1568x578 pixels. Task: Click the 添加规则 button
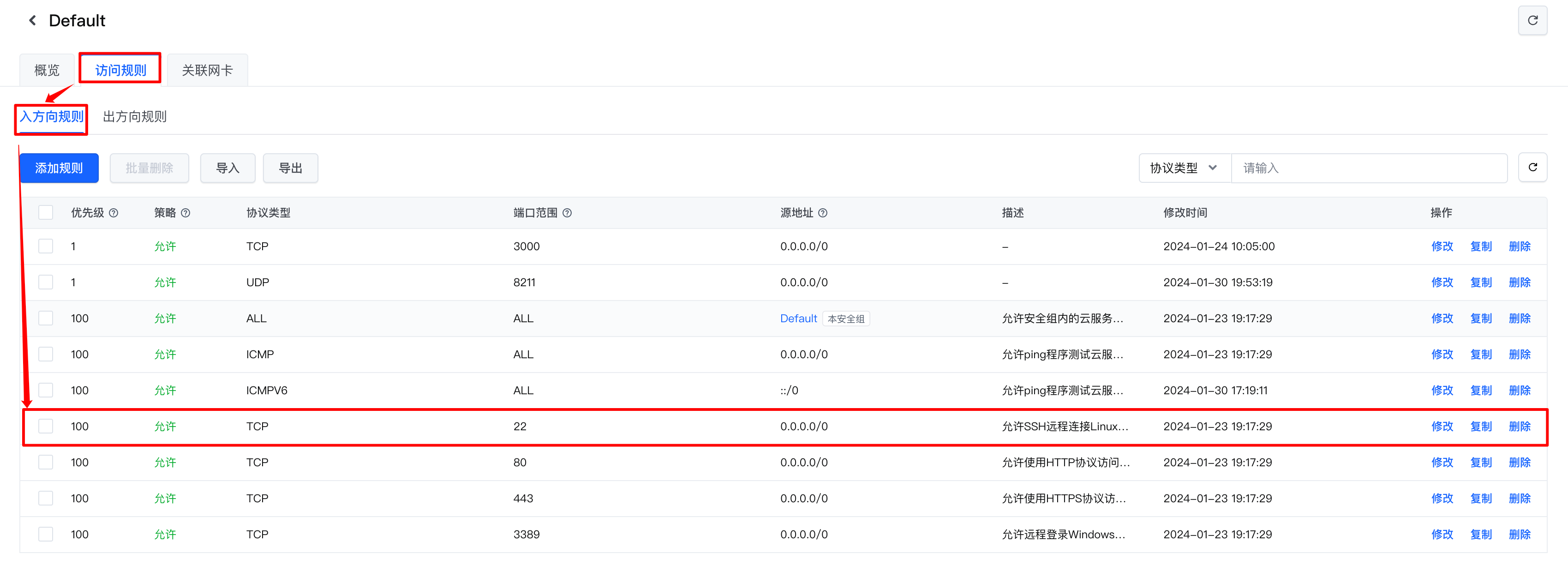59,168
